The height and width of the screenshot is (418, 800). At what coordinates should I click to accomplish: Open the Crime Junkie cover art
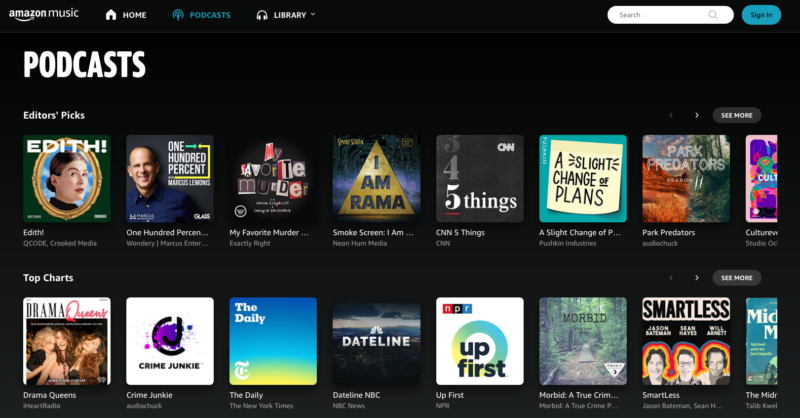click(170, 341)
